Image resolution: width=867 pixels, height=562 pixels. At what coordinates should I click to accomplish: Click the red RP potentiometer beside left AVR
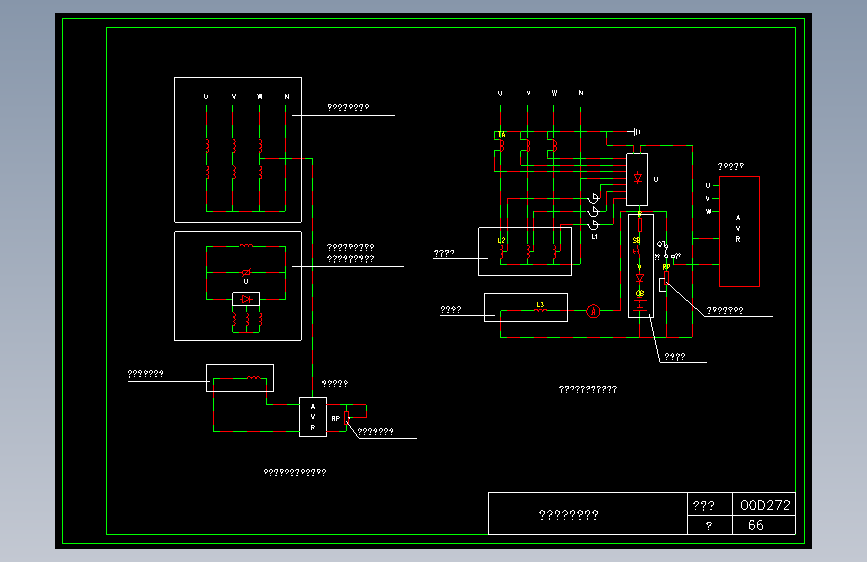click(347, 418)
